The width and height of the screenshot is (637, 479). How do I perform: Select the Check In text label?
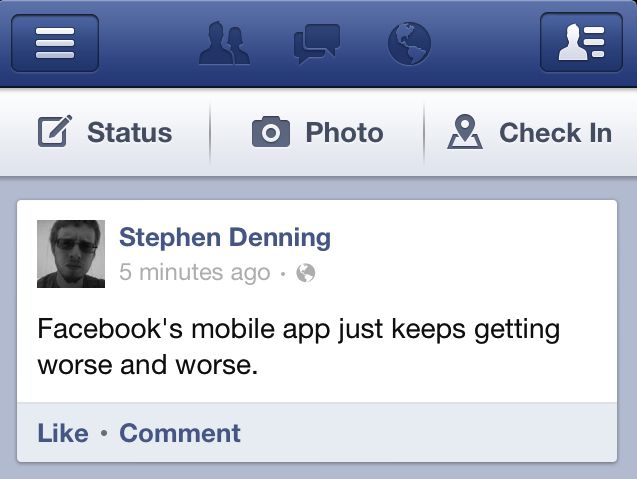click(555, 133)
